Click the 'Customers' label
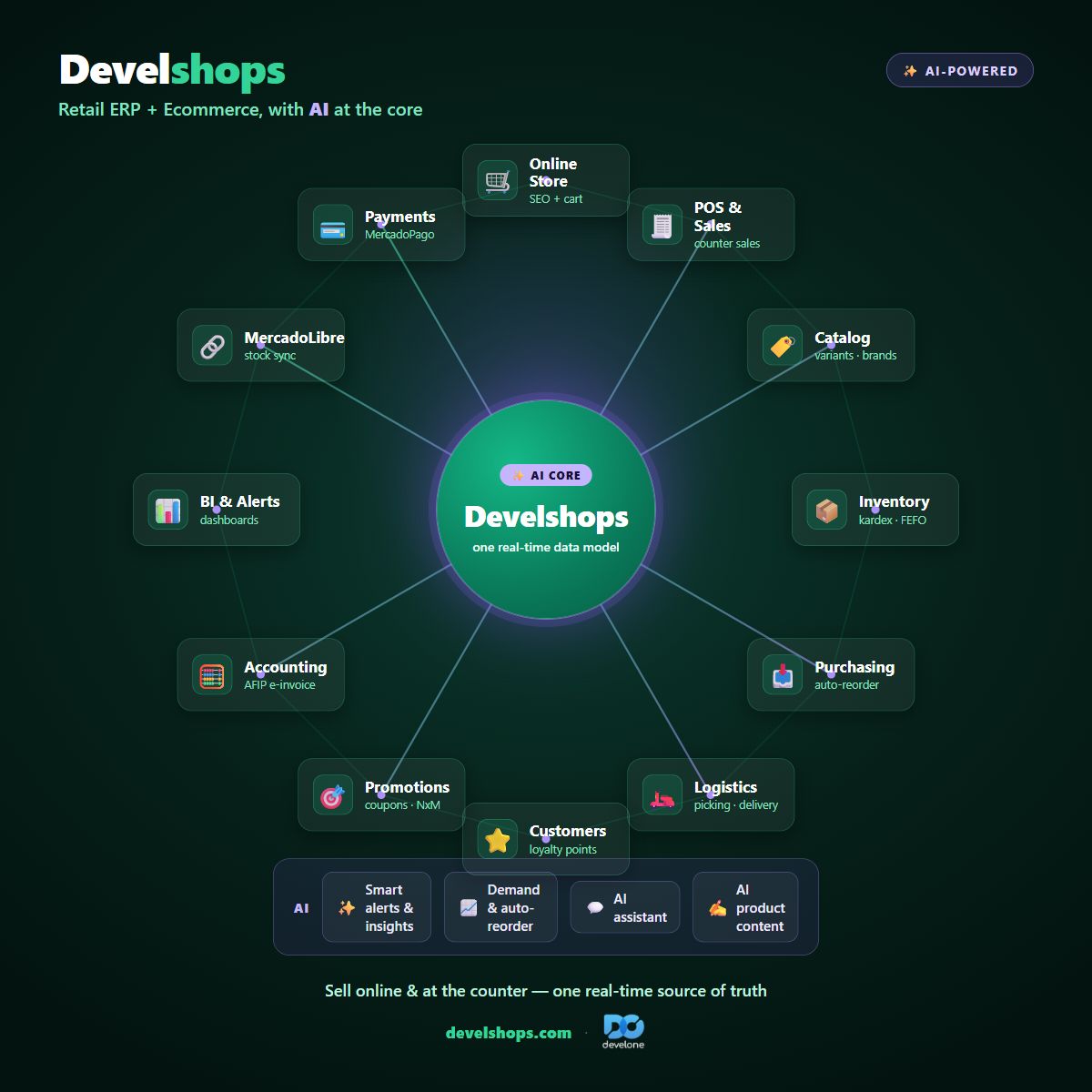Viewport: 1092px width, 1092px height. pos(568,831)
